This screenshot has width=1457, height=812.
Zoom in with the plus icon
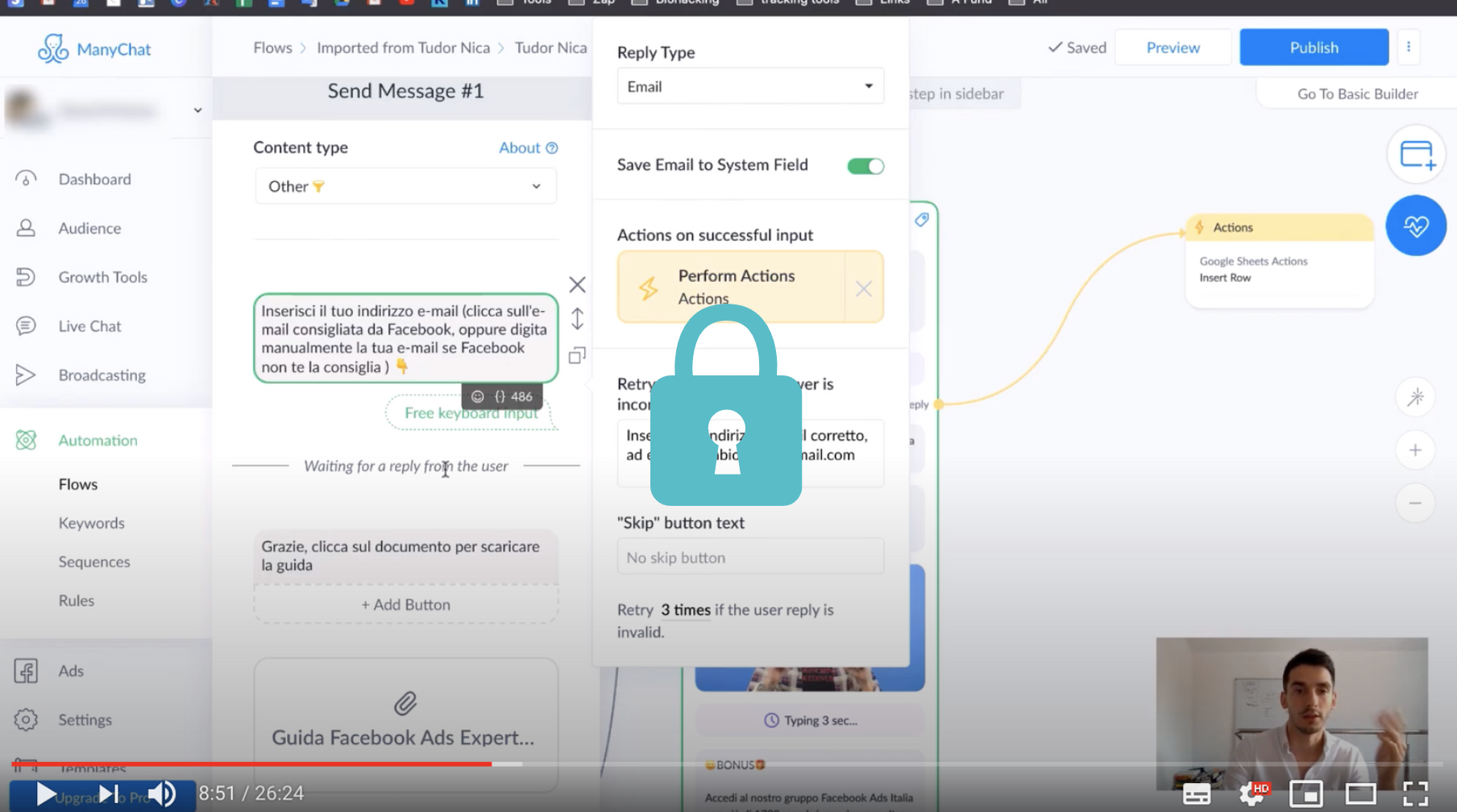1415,450
